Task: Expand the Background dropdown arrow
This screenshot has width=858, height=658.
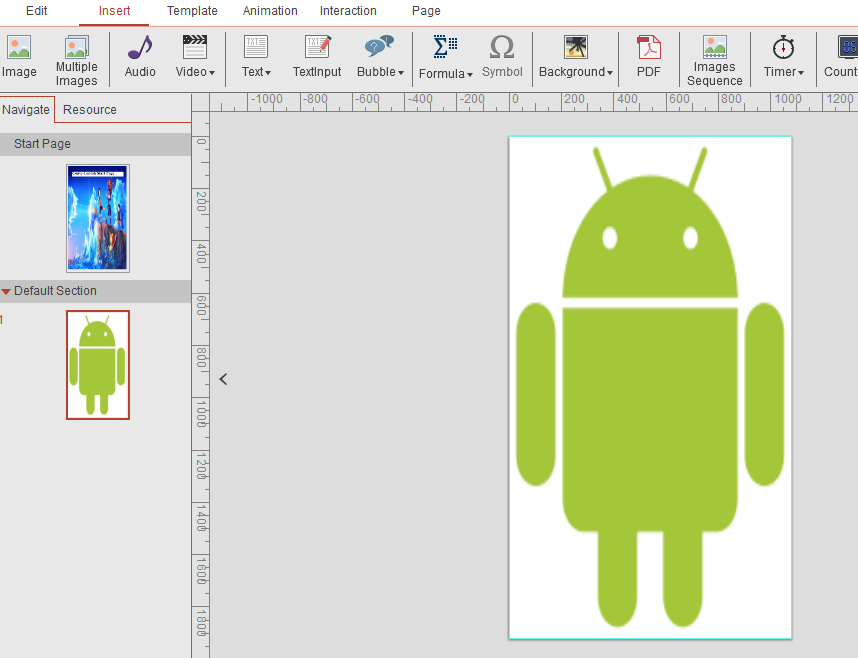Action: (x=610, y=73)
